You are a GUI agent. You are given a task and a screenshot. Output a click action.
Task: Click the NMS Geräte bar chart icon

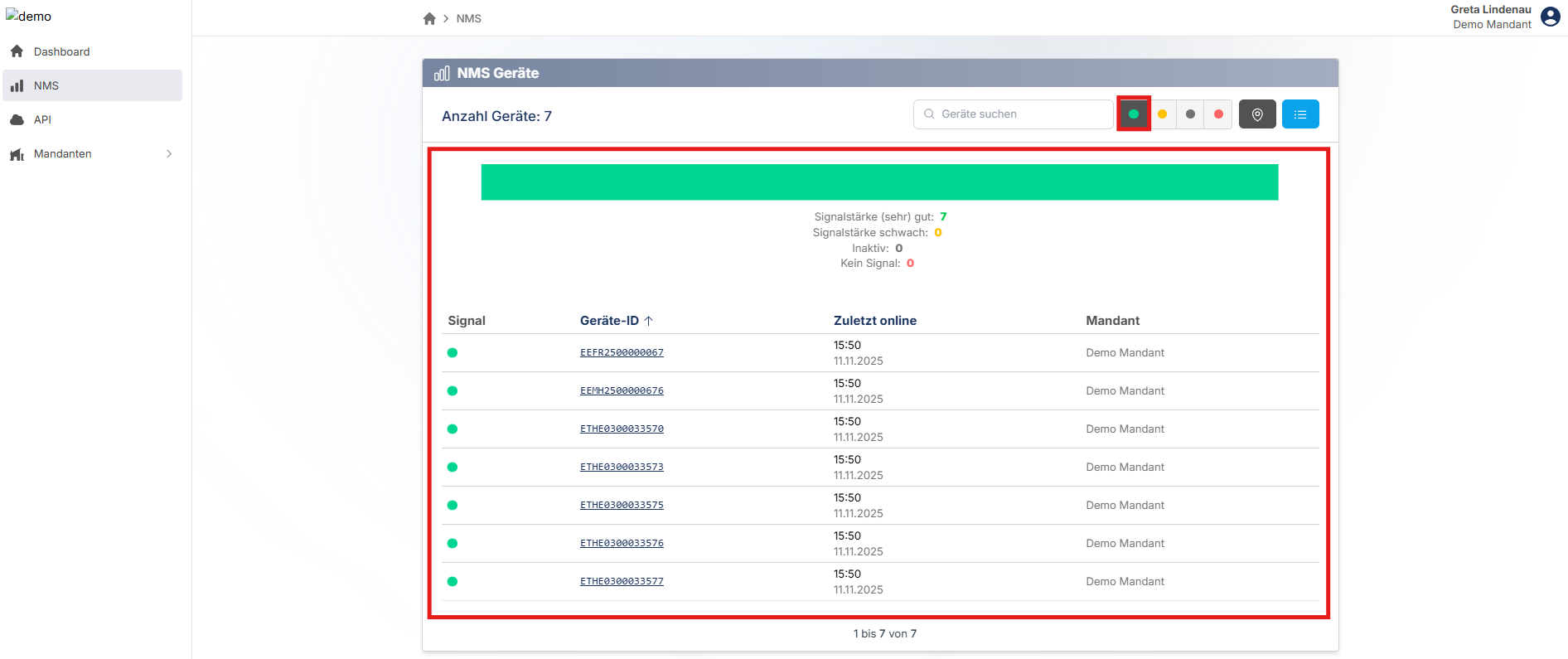442,73
